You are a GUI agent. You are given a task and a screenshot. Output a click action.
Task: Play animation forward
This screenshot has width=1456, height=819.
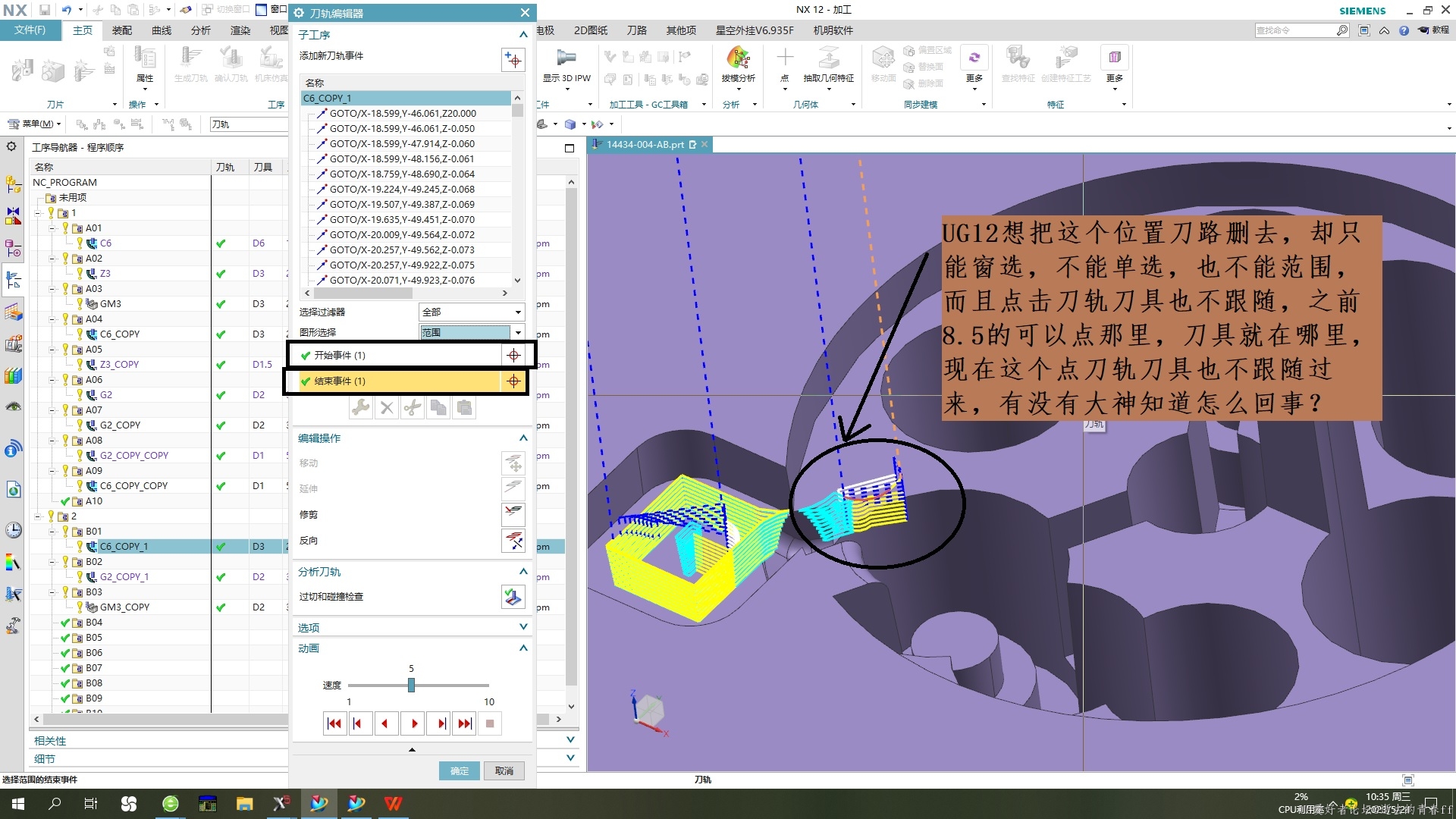pos(413,723)
